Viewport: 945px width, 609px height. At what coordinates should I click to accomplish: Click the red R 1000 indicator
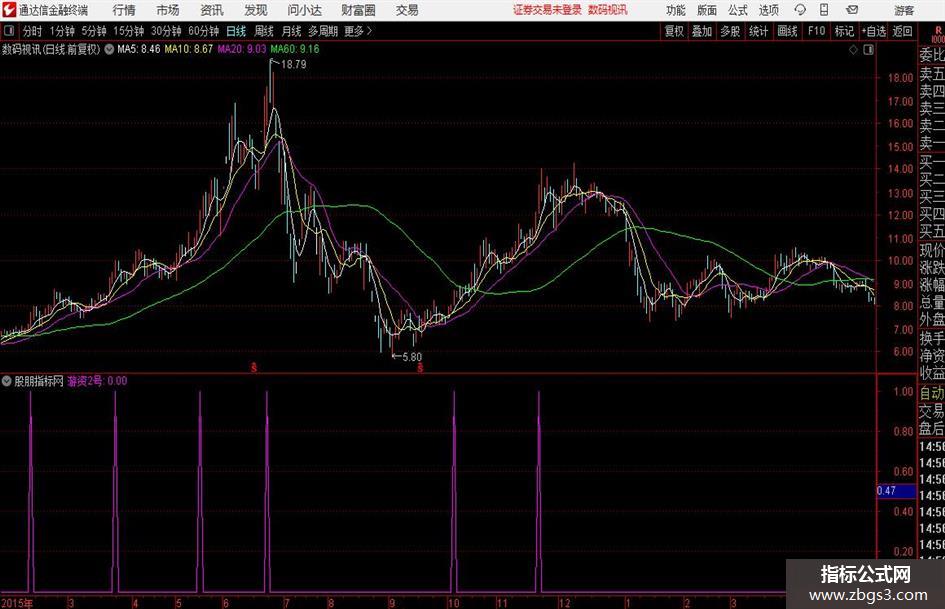click(938, 35)
